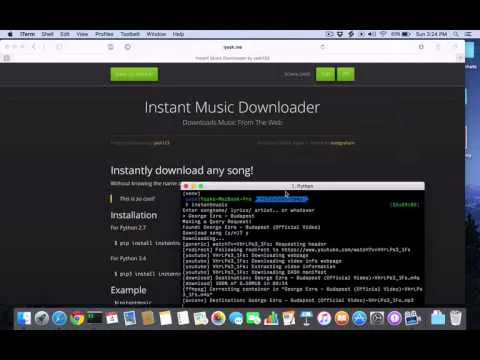480x360 pixels.
Task: Click the clock showing Sun 3:24 PM
Action: pos(431,34)
